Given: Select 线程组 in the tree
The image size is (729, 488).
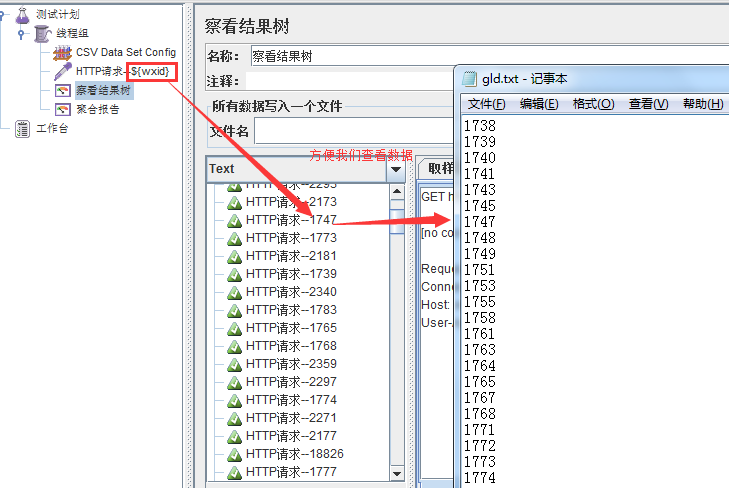Looking at the screenshot, I should (72, 33).
